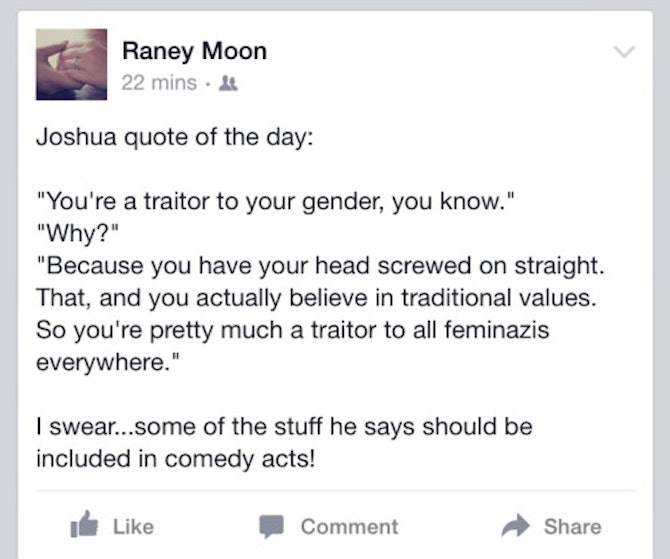
Task: Open the "22 mins" timestamp link
Action: (x=158, y=83)
